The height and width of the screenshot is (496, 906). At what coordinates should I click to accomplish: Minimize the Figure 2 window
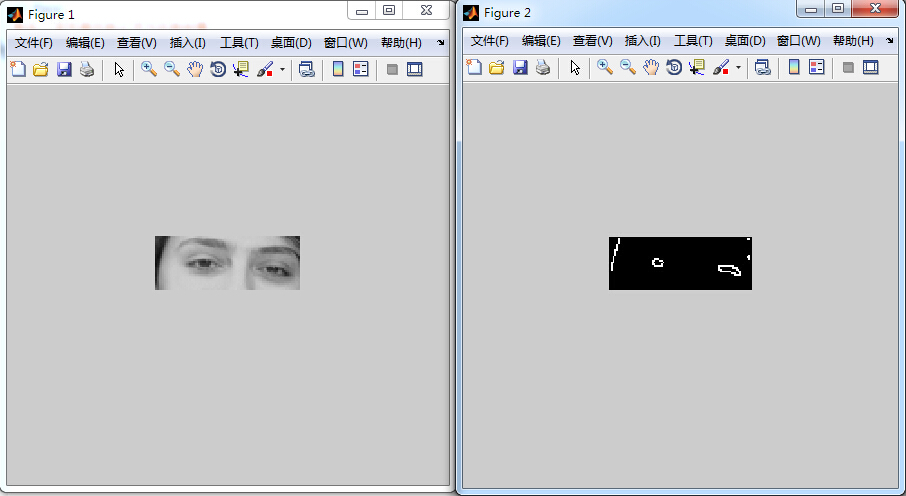tap(810, 9)
